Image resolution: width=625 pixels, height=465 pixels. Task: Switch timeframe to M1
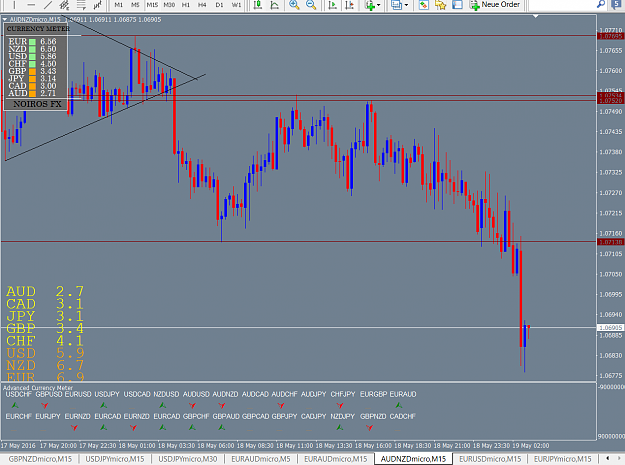point(118,5)
